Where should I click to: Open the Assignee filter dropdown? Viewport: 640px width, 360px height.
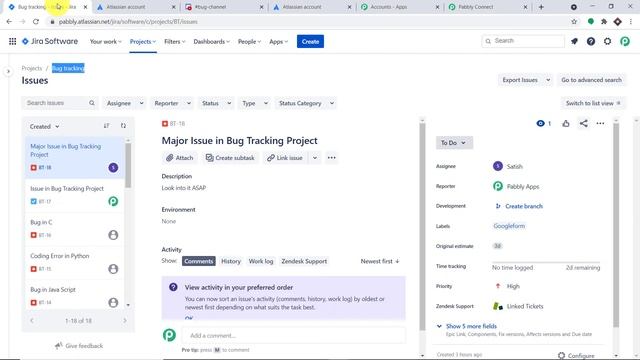click(124, 103)
